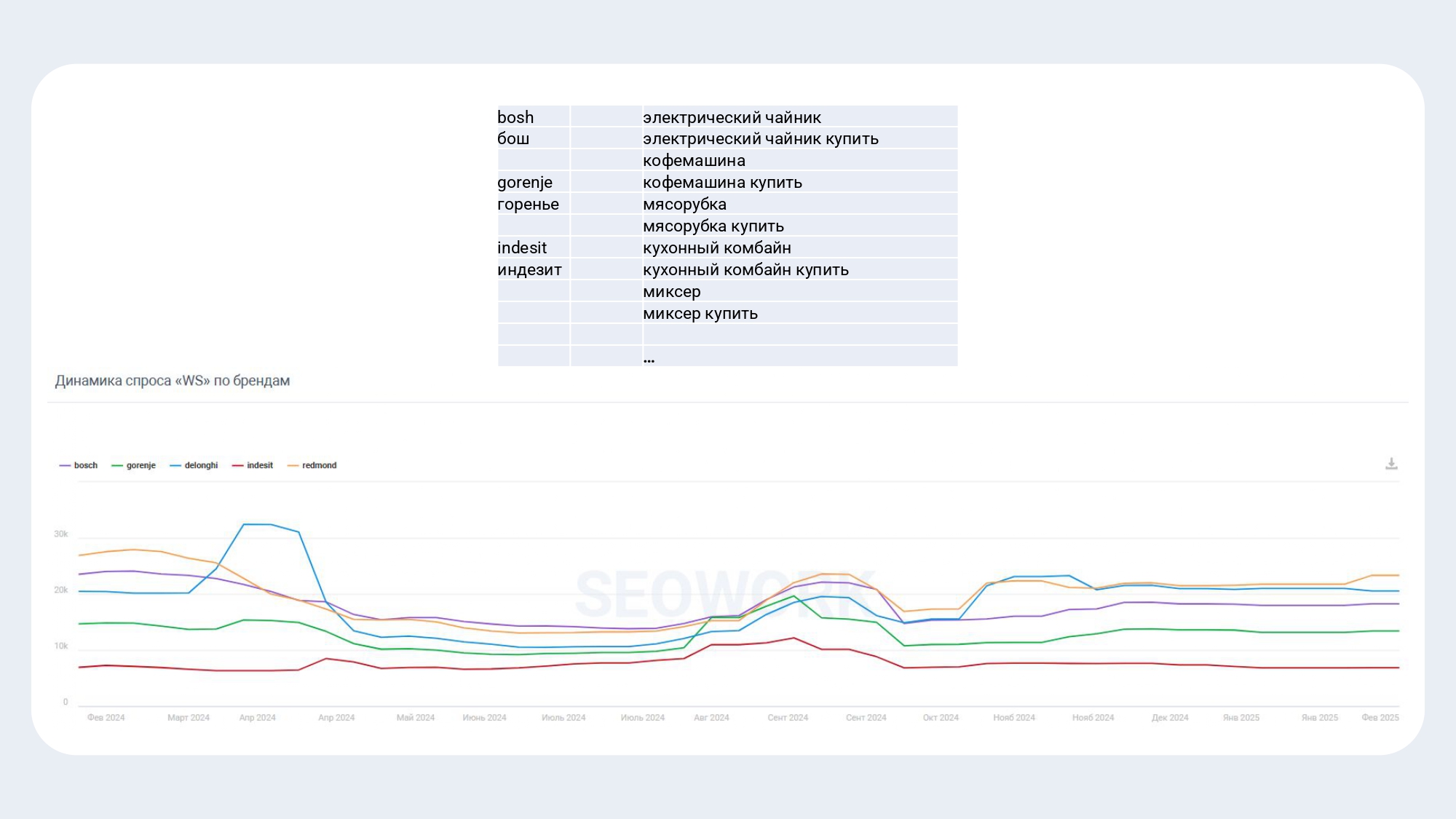Toggle the redmond series in legend

pyautogui.click(x=312, y=465)
